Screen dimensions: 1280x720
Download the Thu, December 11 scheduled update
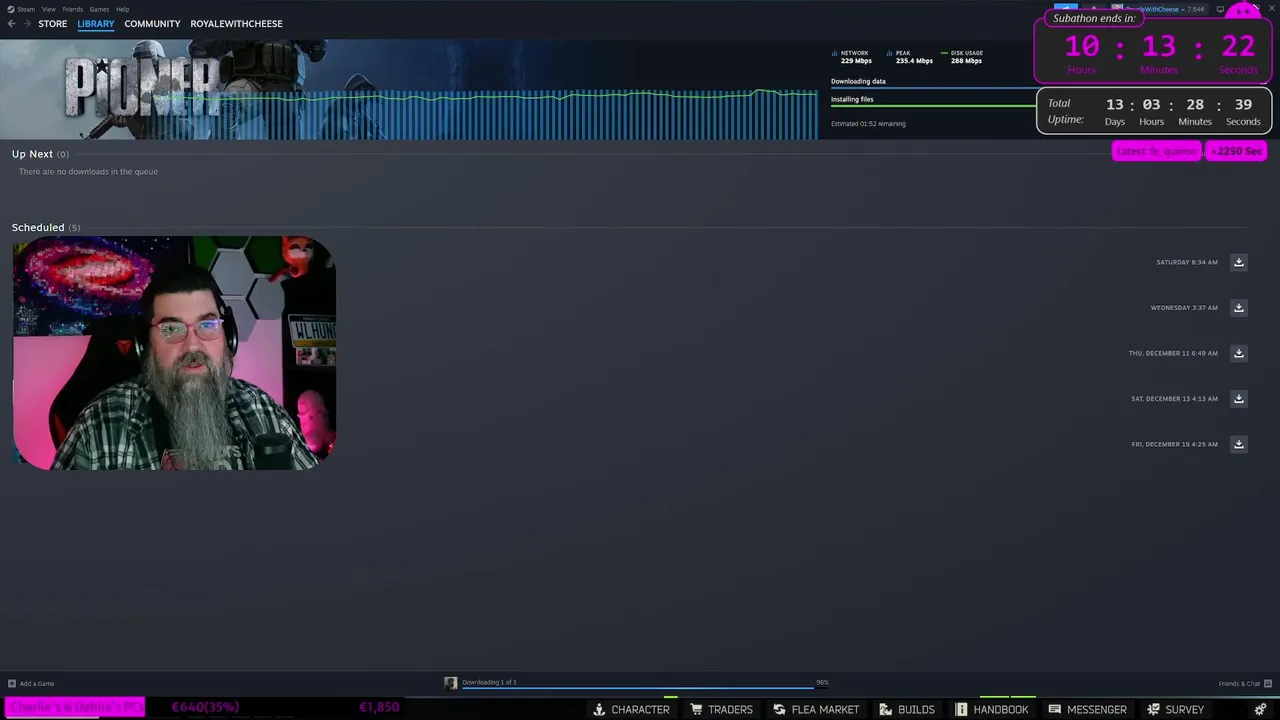[1238, 353]
